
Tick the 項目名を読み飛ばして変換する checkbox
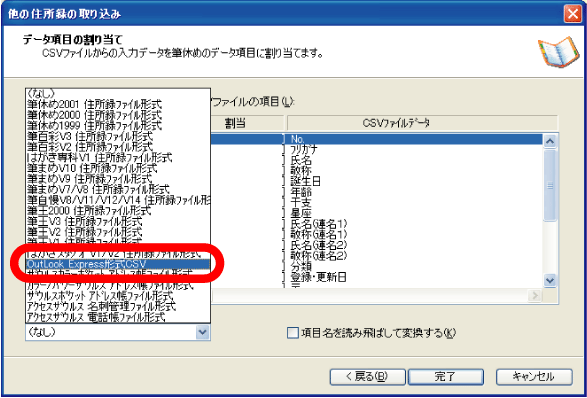tap(292, 333)
